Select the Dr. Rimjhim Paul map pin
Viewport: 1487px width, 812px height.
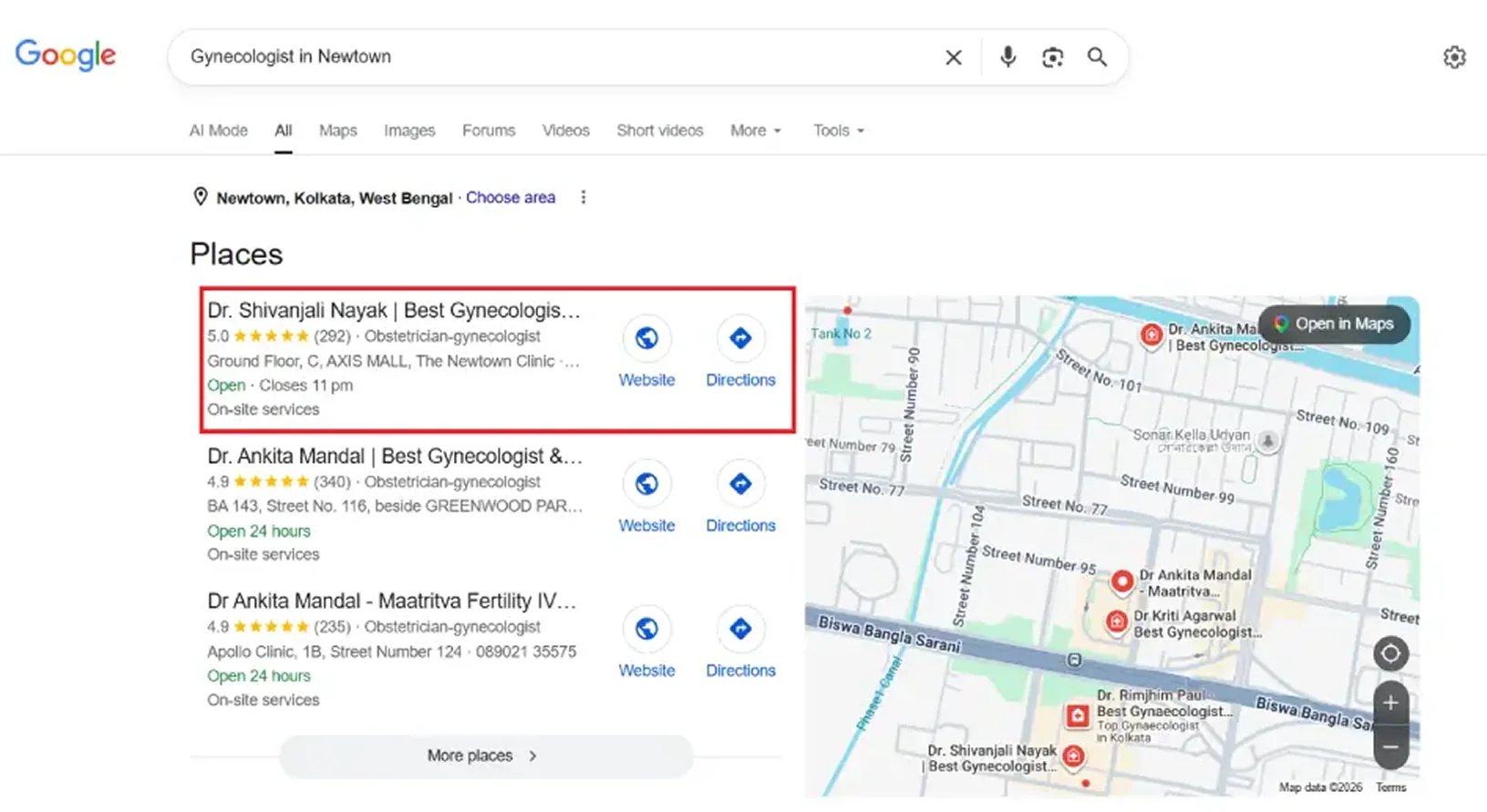tap(1078, 715)
